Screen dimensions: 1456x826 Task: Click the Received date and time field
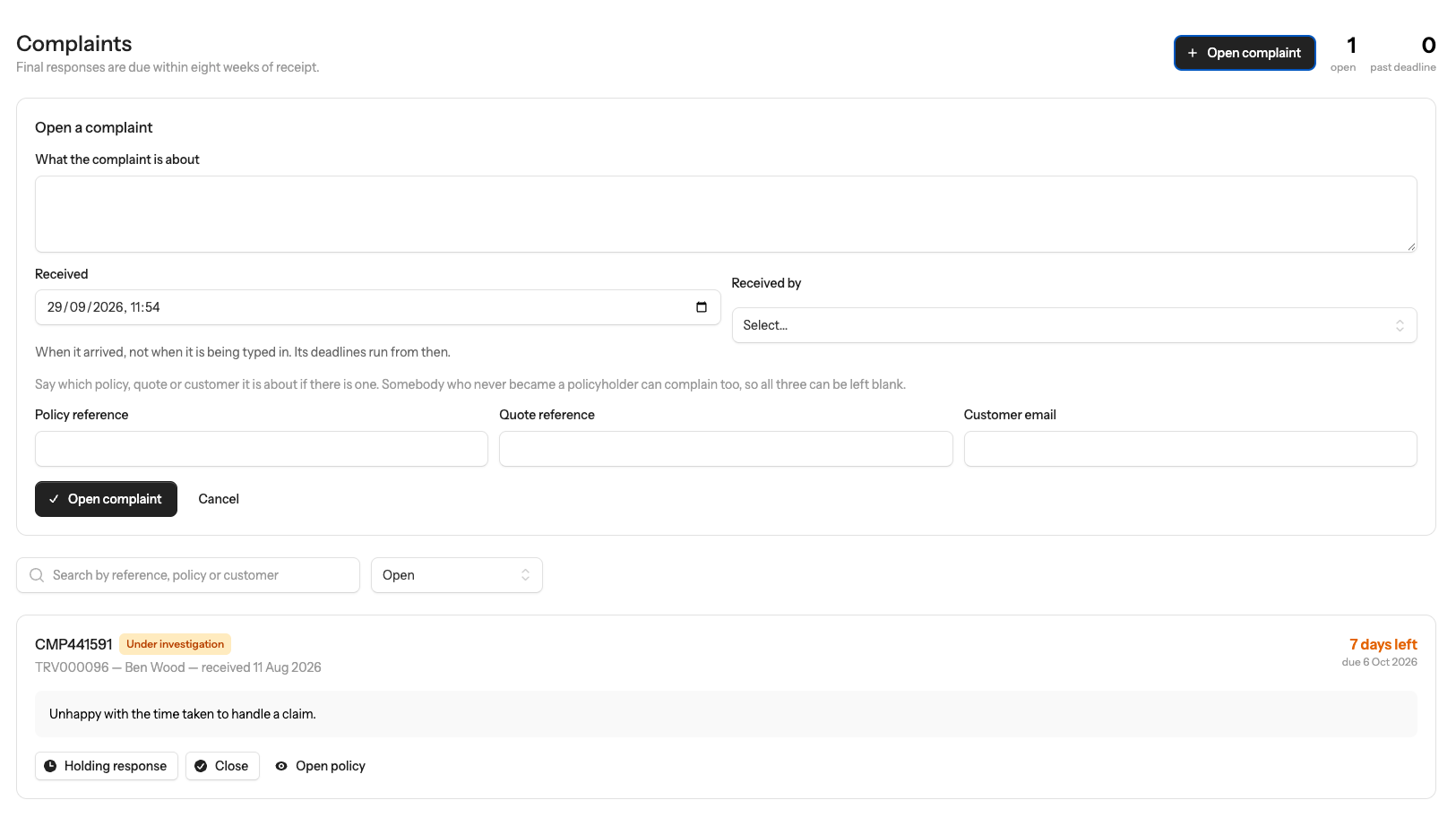tap(377, 307)
